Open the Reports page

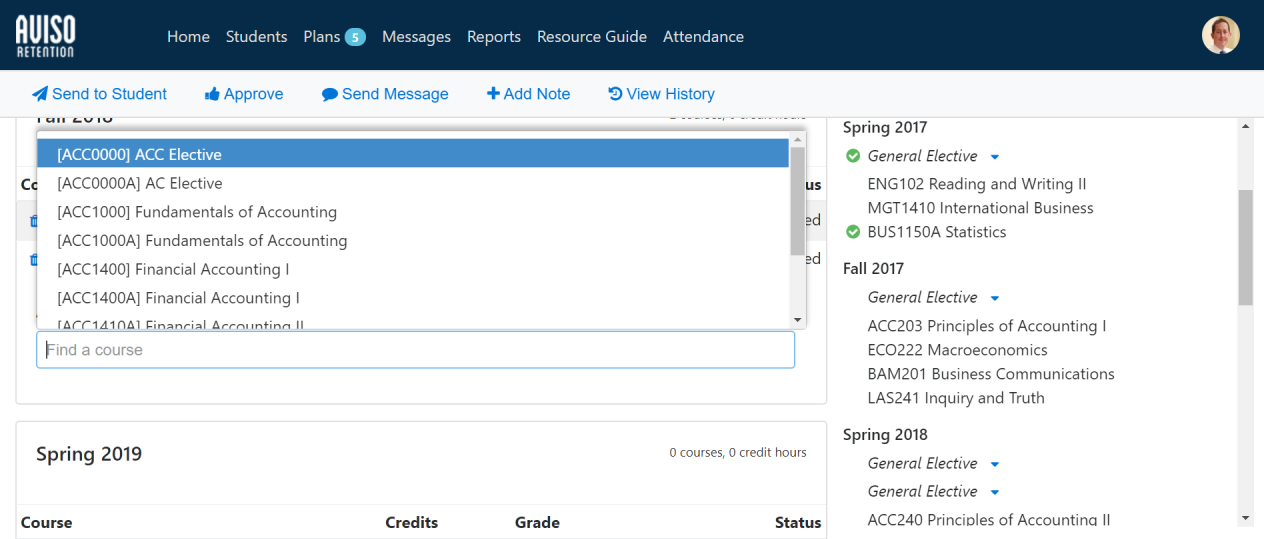pos(494,36)
